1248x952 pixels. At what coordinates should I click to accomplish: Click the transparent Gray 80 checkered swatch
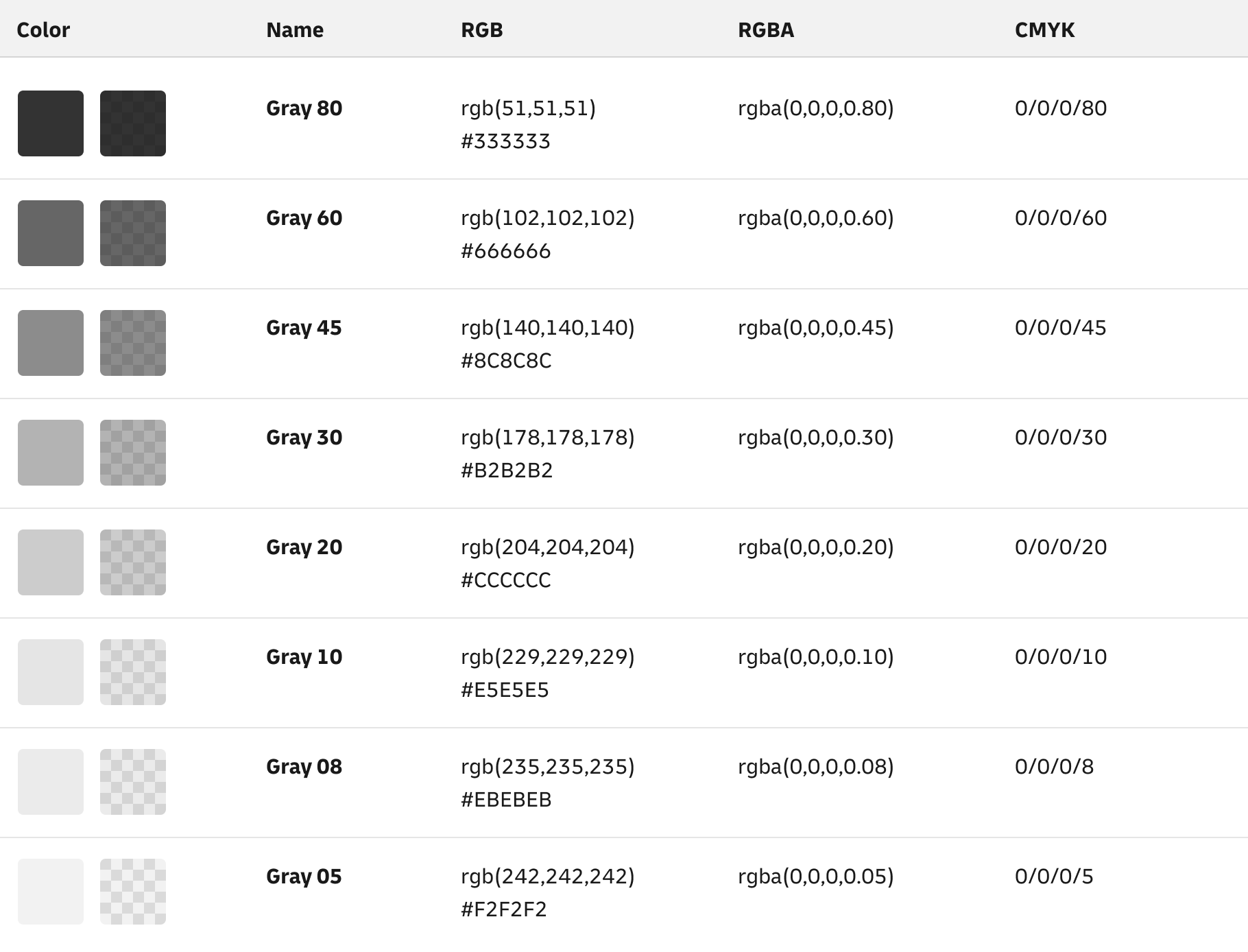pyautogui.click(x=133, y=123)
